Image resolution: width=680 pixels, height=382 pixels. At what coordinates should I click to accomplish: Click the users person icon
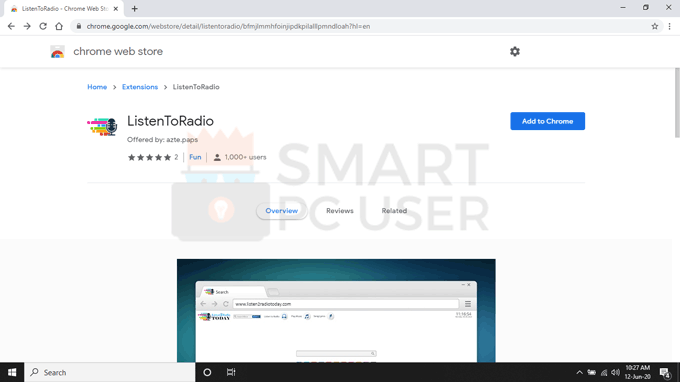coord(217,157)
